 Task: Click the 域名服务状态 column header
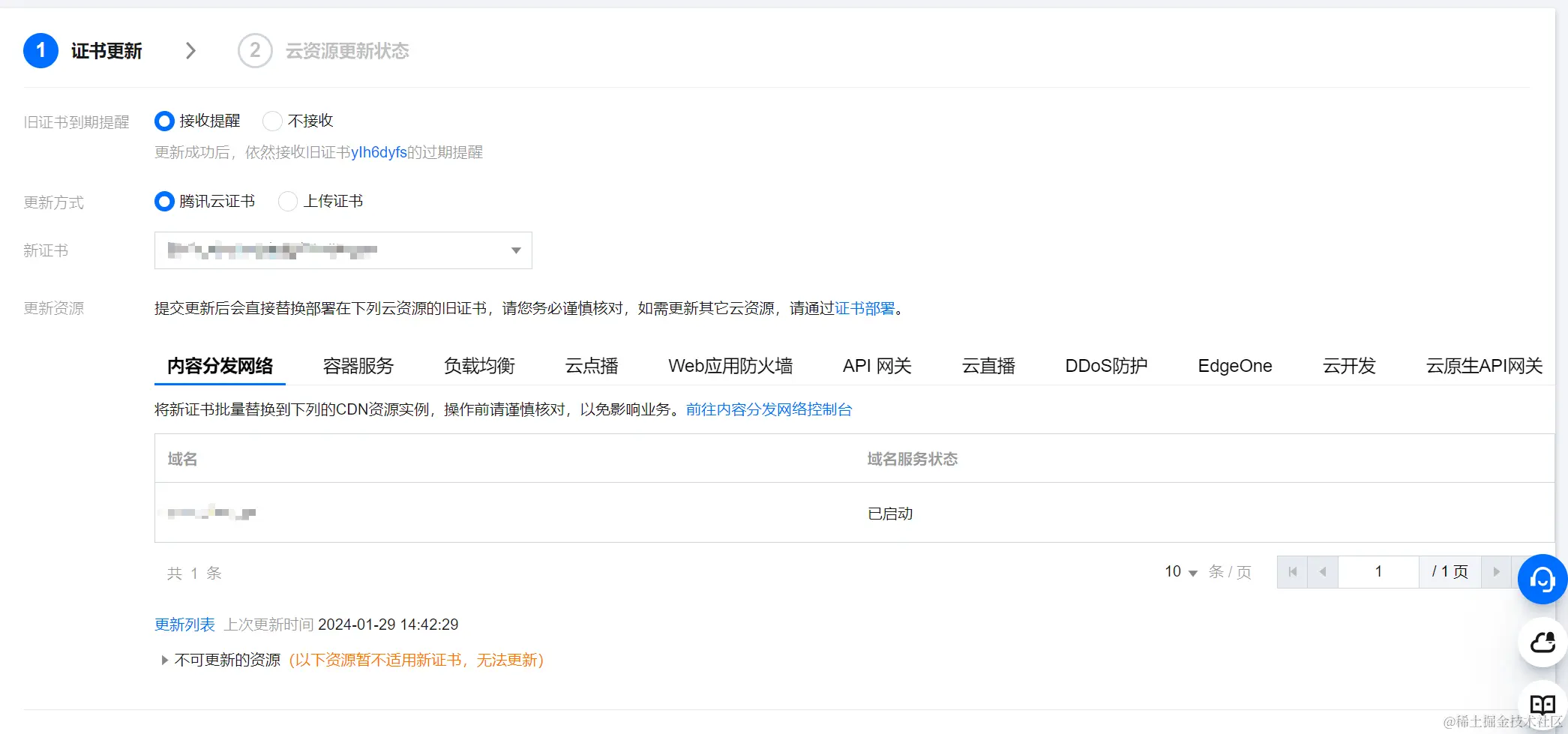[x=913, y=459]
